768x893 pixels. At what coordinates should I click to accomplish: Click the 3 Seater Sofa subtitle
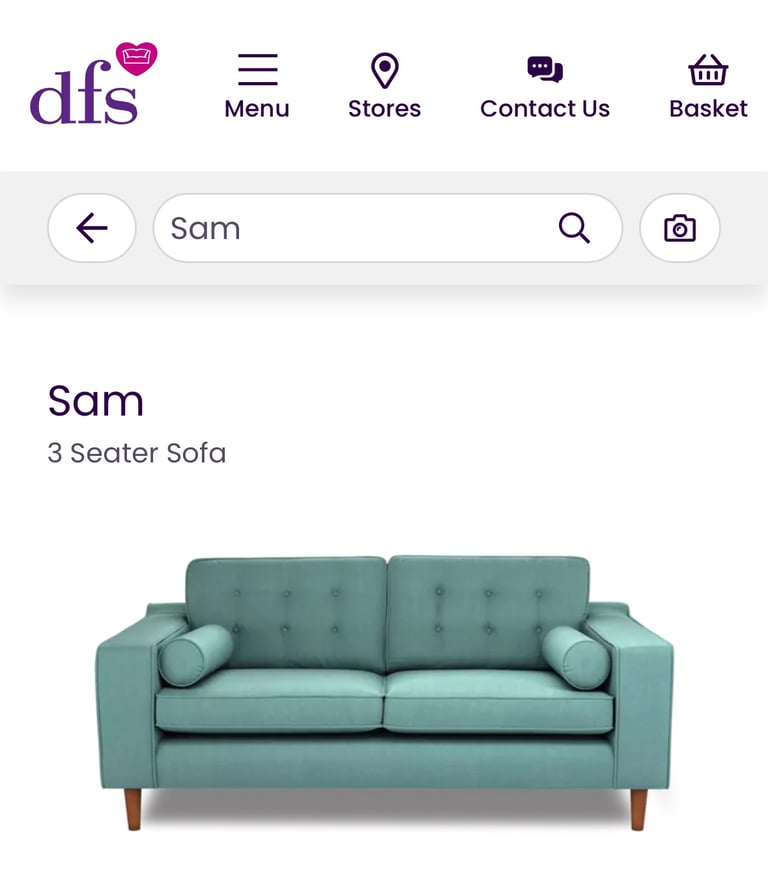point(137,453)
